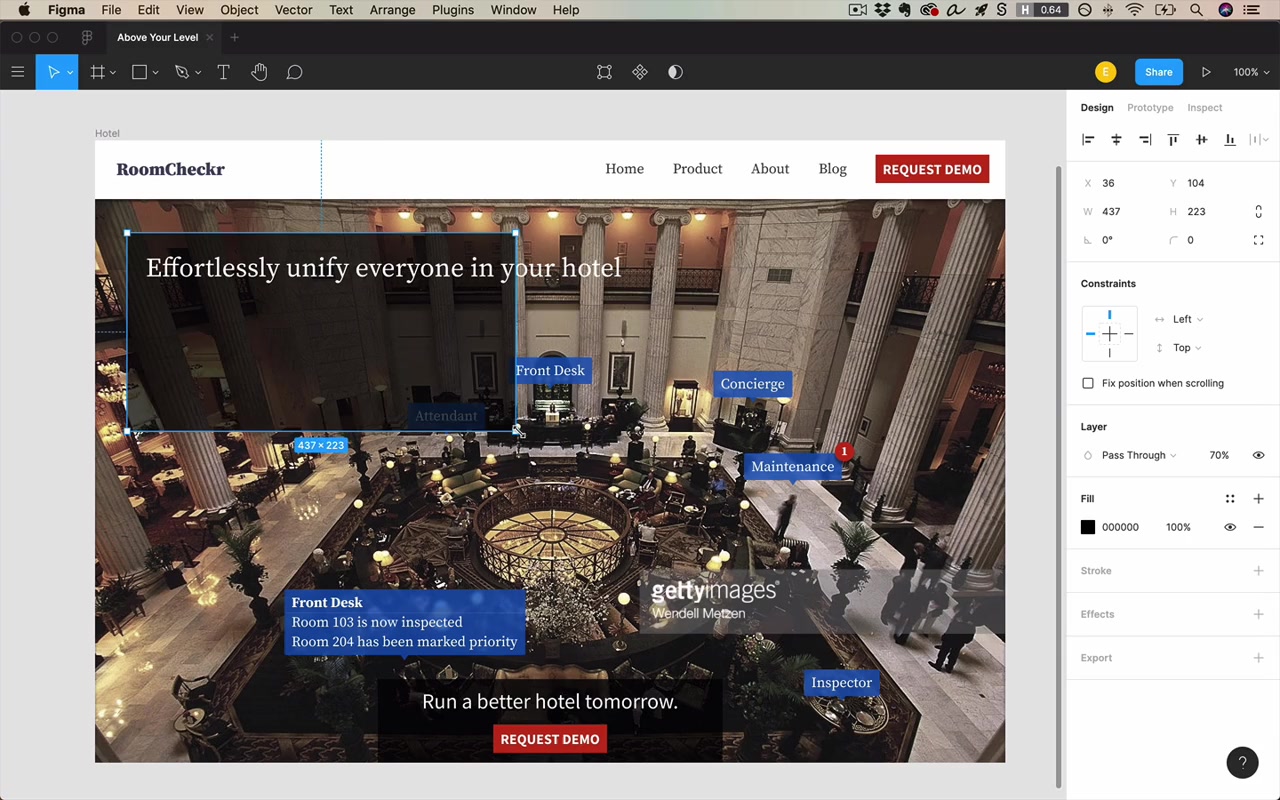Hide the fill using eye icon
This screenshot has width=1280, height=800.
(1230, 527)
